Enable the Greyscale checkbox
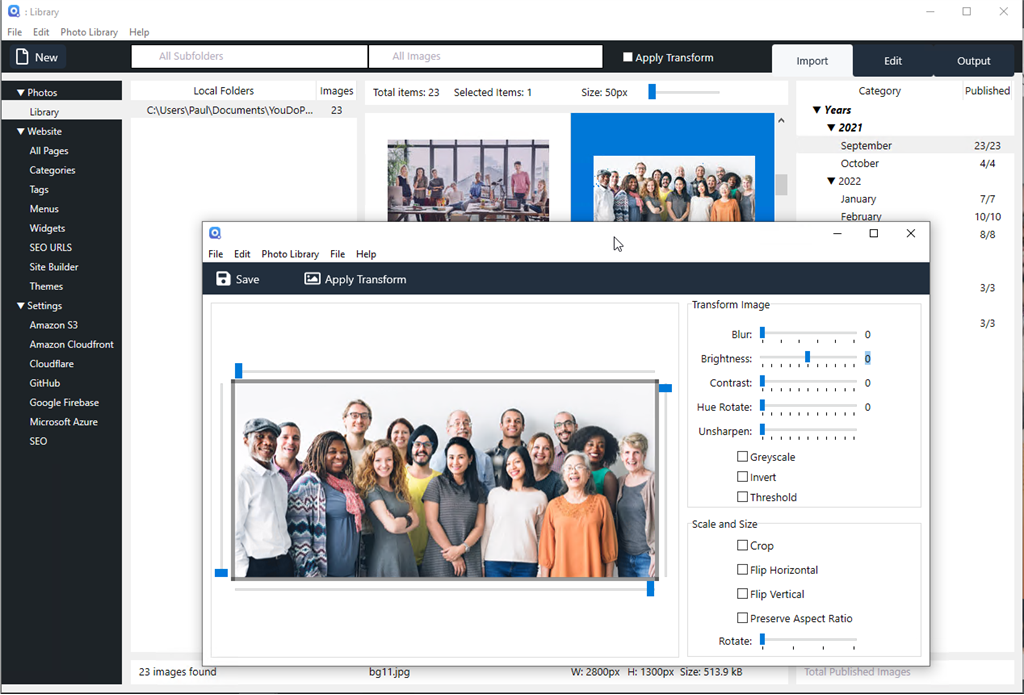Image resolution: width=1024 pixels, height=695 pixels. click(743, 457)
